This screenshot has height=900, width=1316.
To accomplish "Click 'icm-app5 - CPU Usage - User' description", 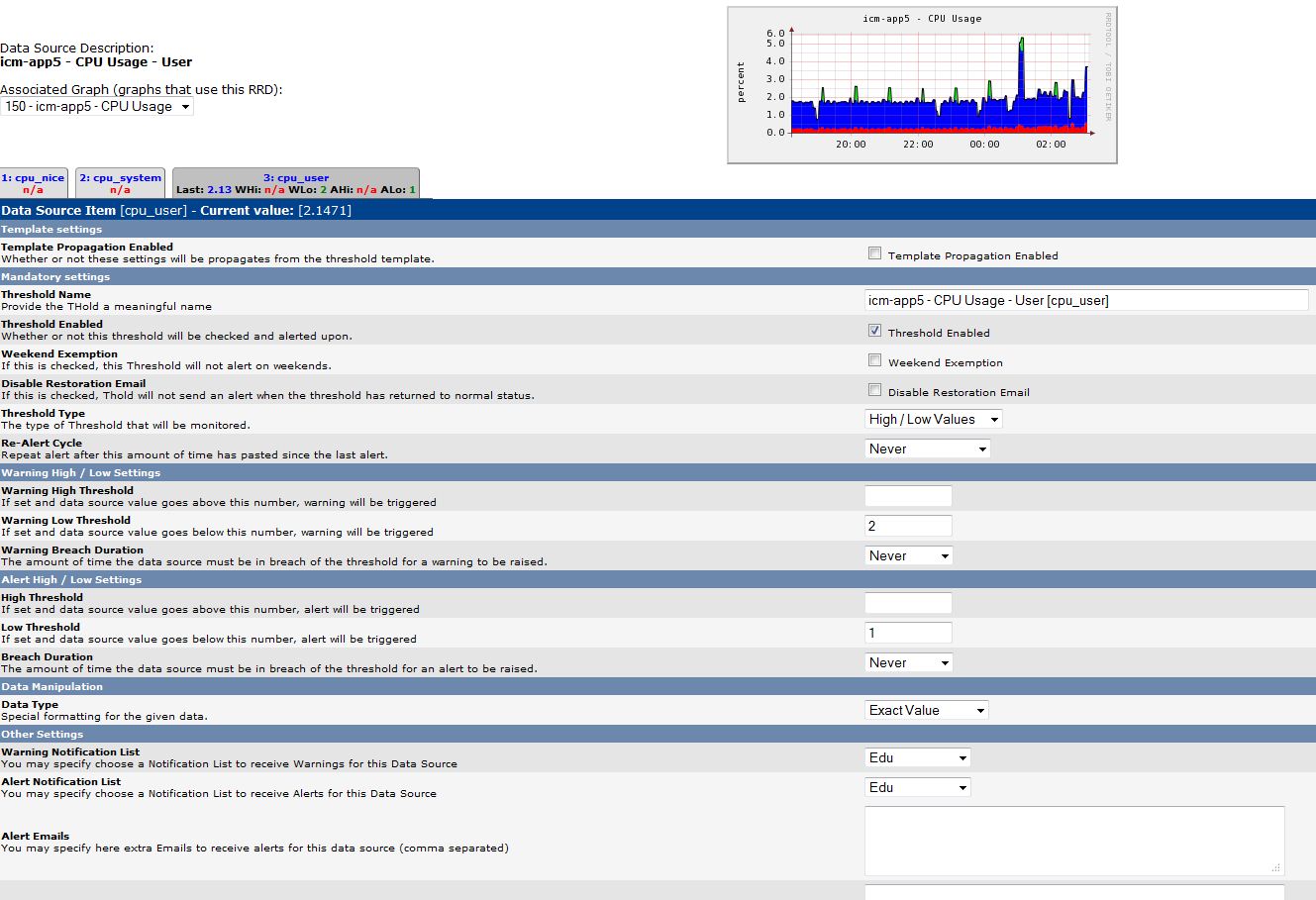I will [96, 61].
